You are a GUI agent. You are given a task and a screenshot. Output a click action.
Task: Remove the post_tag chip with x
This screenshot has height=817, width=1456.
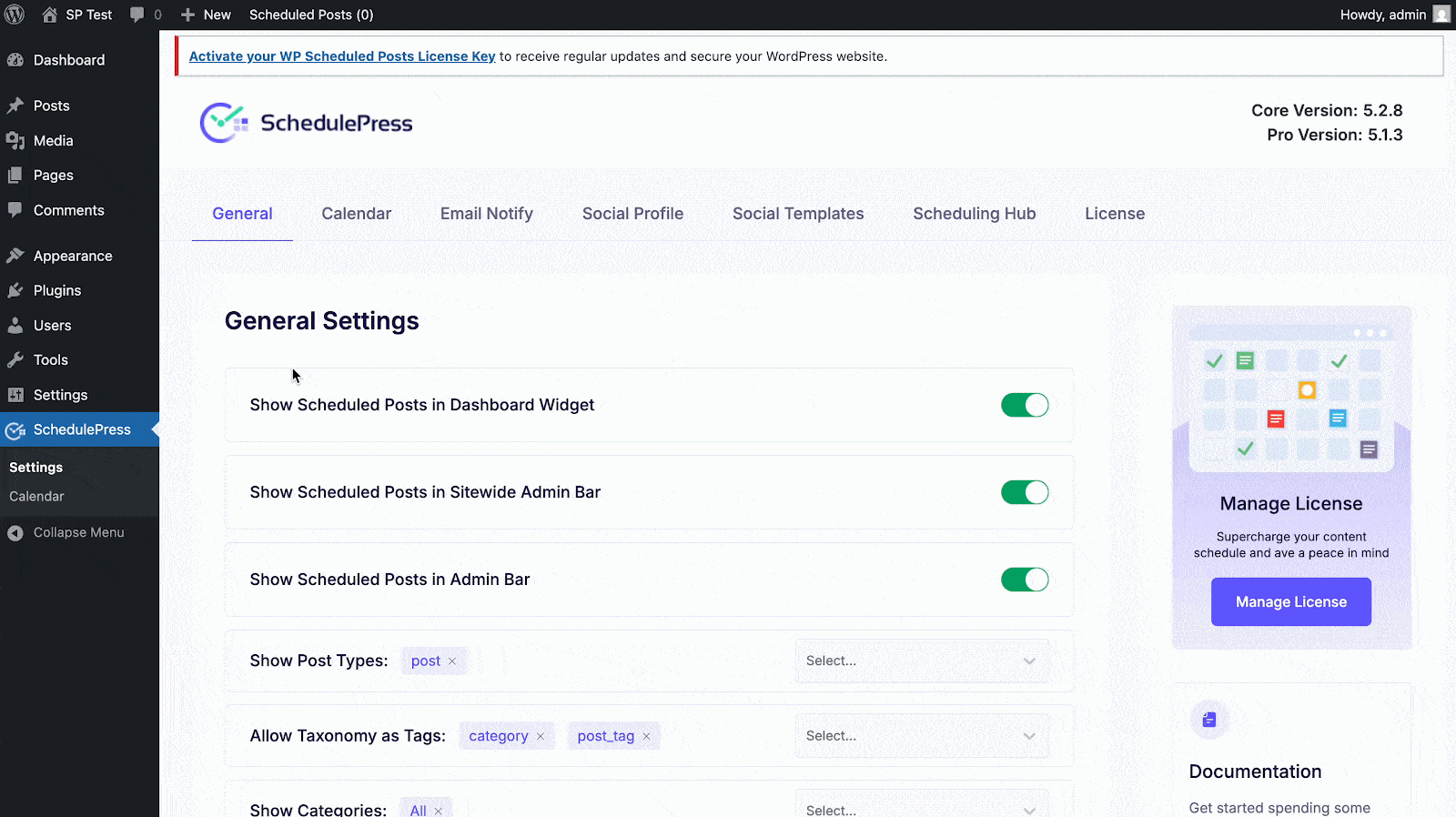647,736
